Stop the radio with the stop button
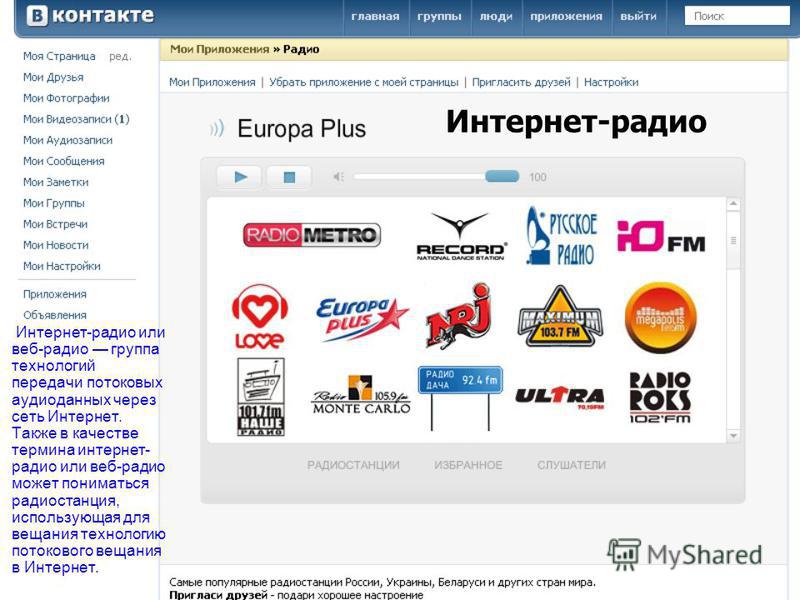This screenshot has width=800, height=600. tap(289, 177)
